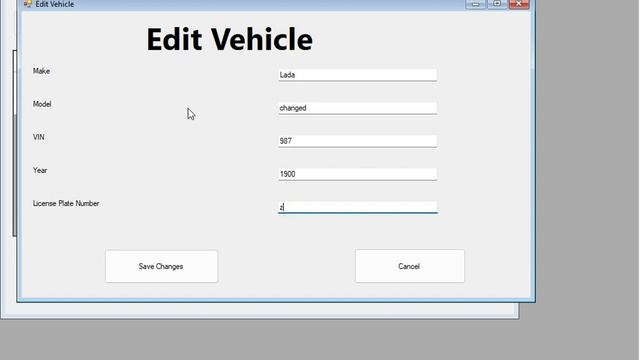The height and width of the screenshot is (360, 640).
Task: Click the Save Changes button
Action: tap(161, 266)
